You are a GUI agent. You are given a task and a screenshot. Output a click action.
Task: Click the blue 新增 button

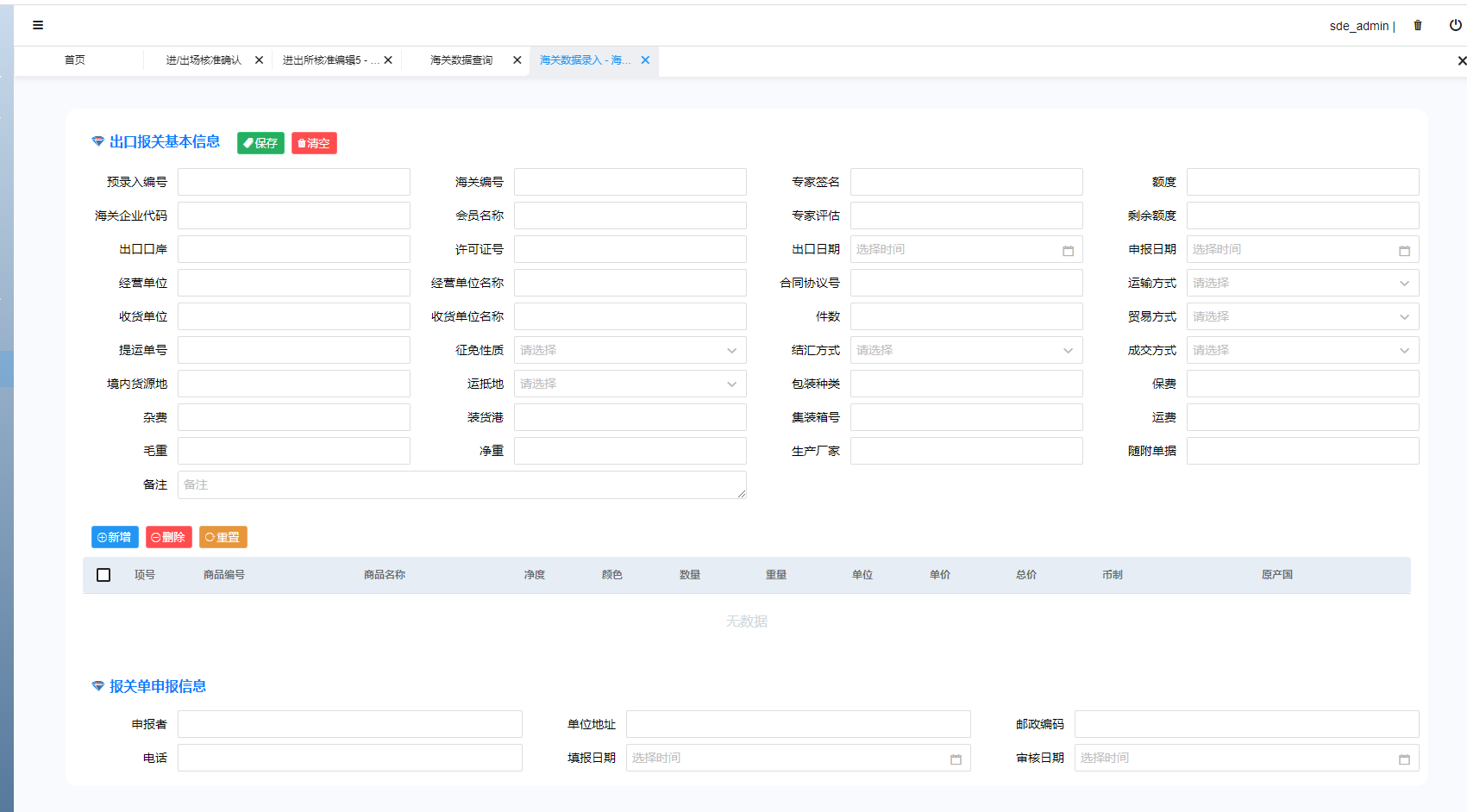point(115,537)
